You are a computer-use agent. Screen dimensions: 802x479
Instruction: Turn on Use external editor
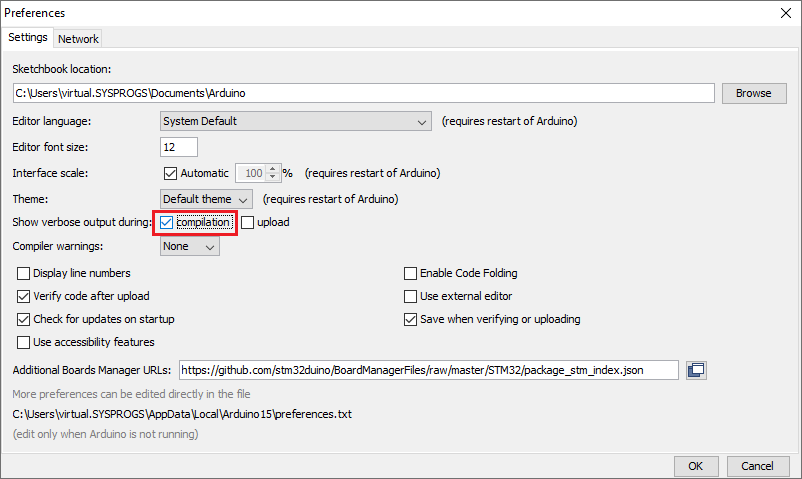[x=410, y=296]
